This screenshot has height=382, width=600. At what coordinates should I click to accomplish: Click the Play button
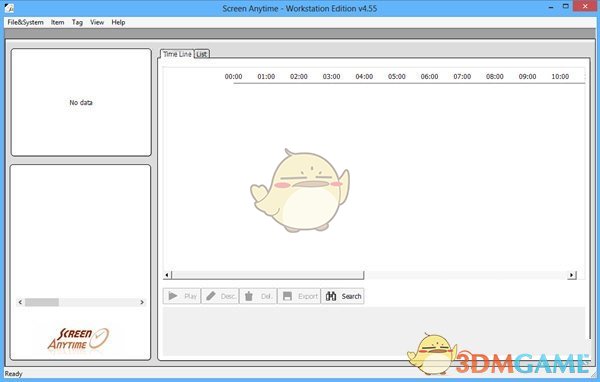click(x=182, y=296)
